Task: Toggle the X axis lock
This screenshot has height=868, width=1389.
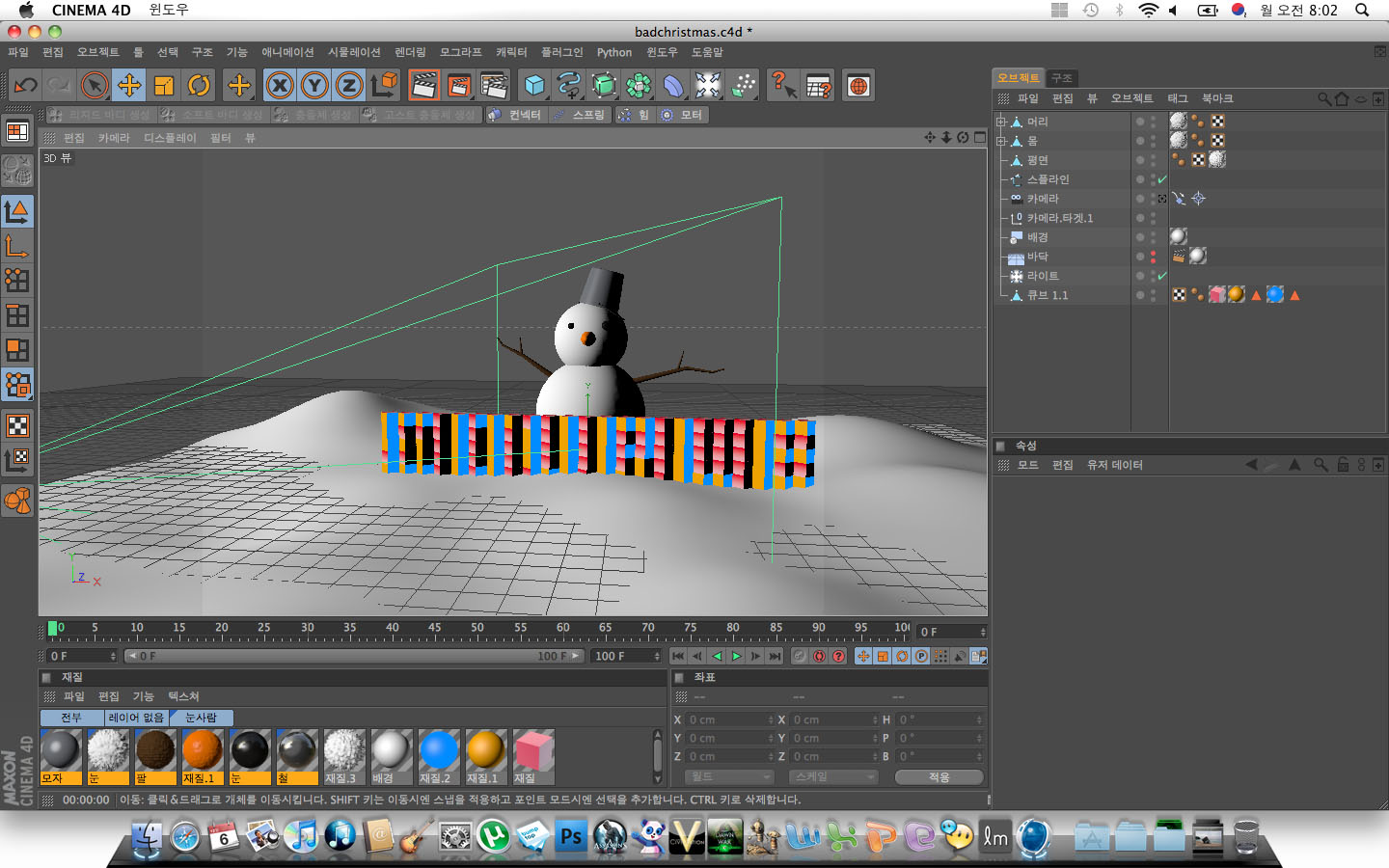Action: [280, 86]
